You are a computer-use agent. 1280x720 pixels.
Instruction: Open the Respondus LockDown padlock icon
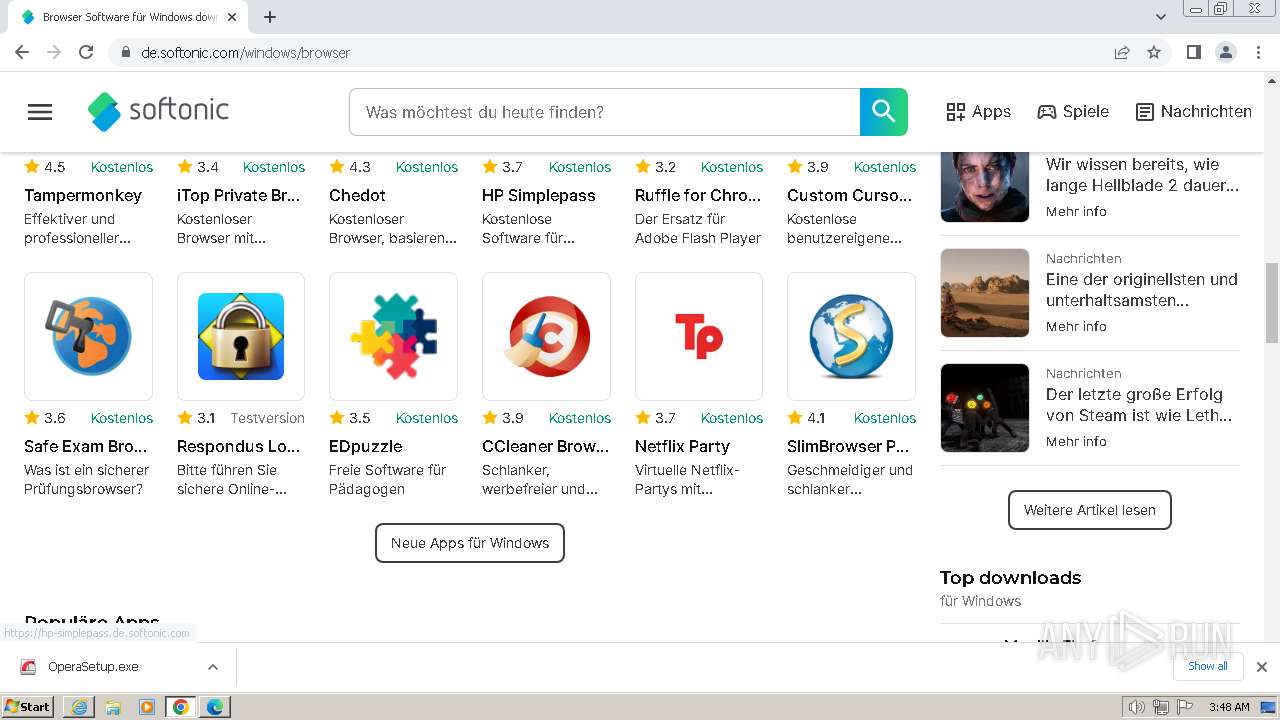click(x=241, y=336)
